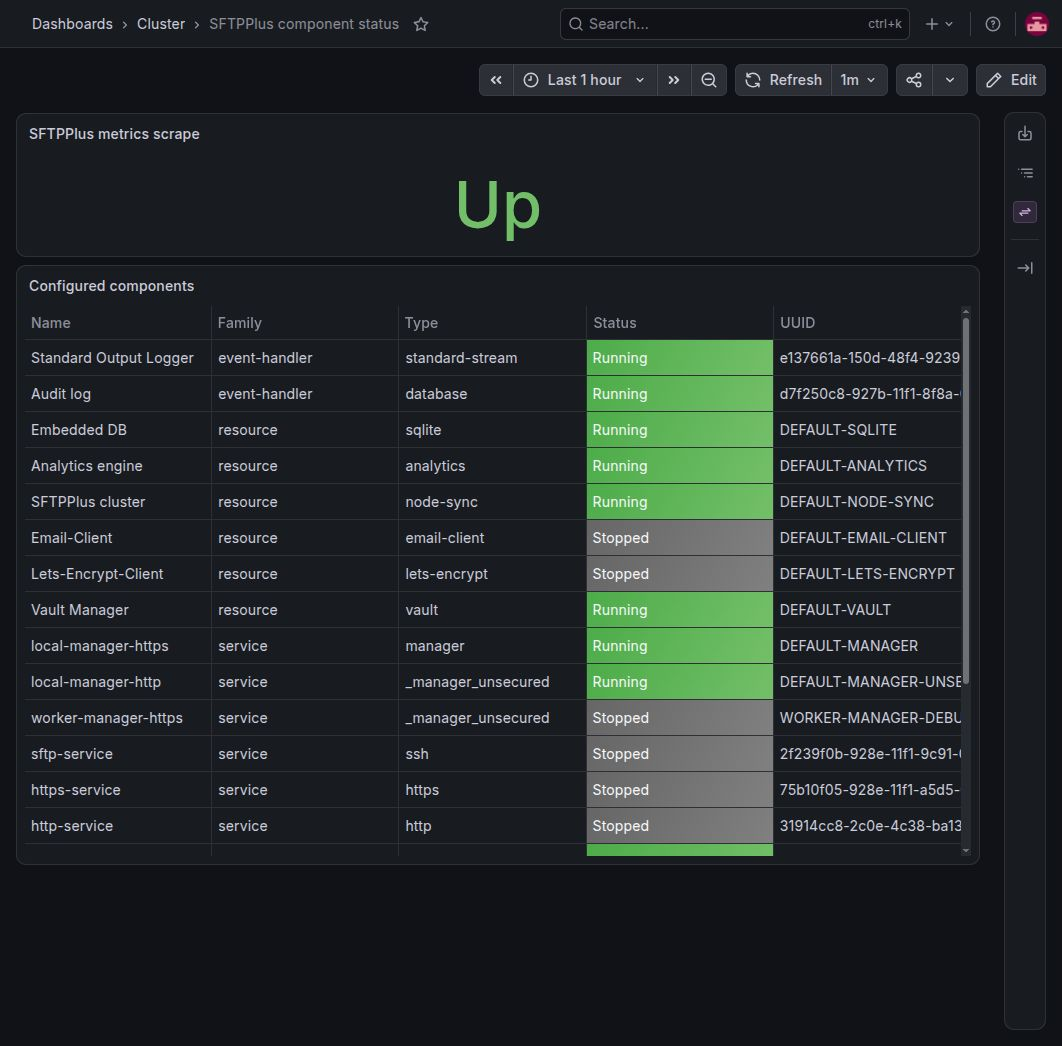Screen dimensions: 1062x1046
Task: Click the Refresh button
Action: click(784, 80)
